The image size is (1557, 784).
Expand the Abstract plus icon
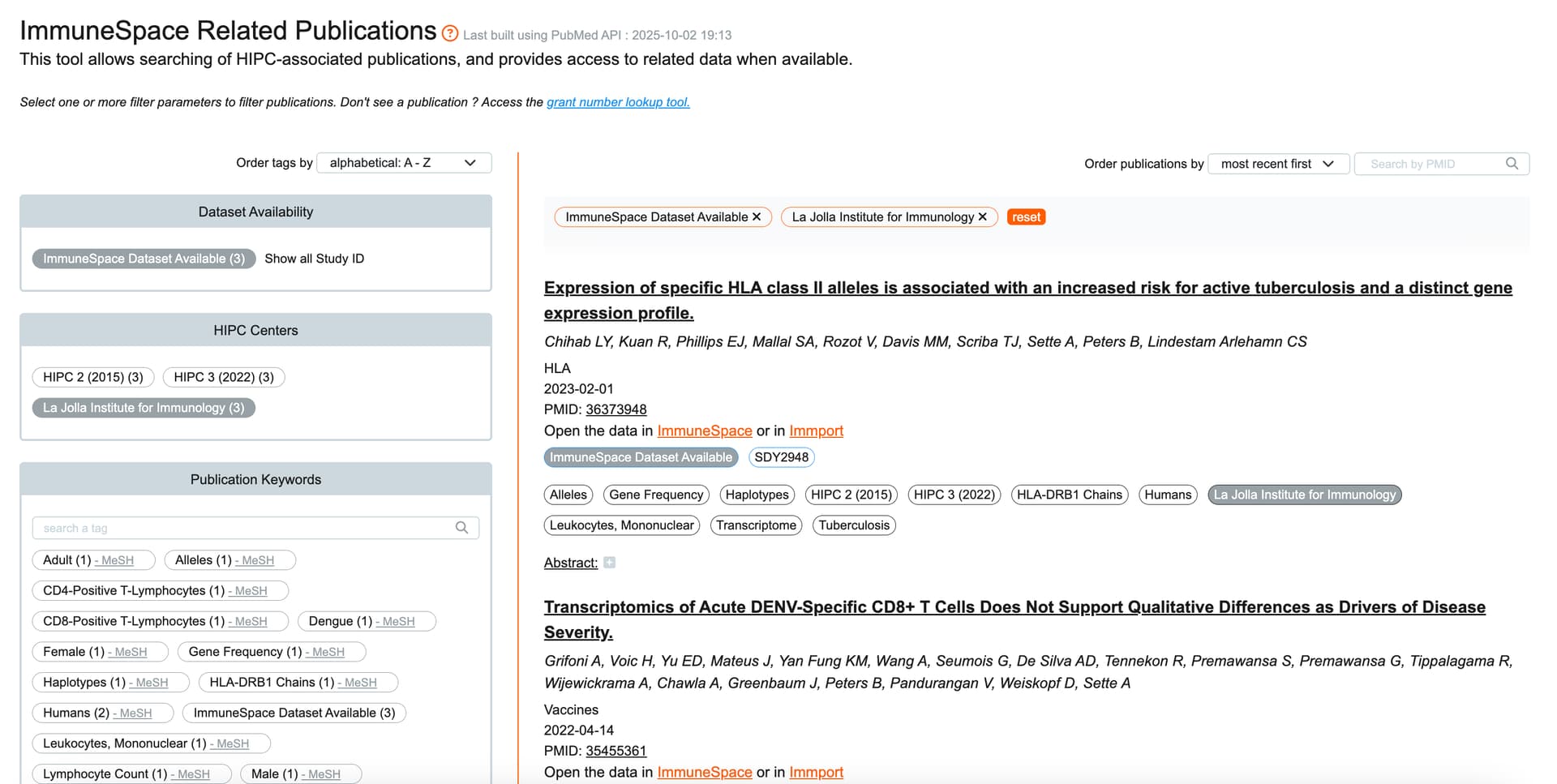click(610, 563)
